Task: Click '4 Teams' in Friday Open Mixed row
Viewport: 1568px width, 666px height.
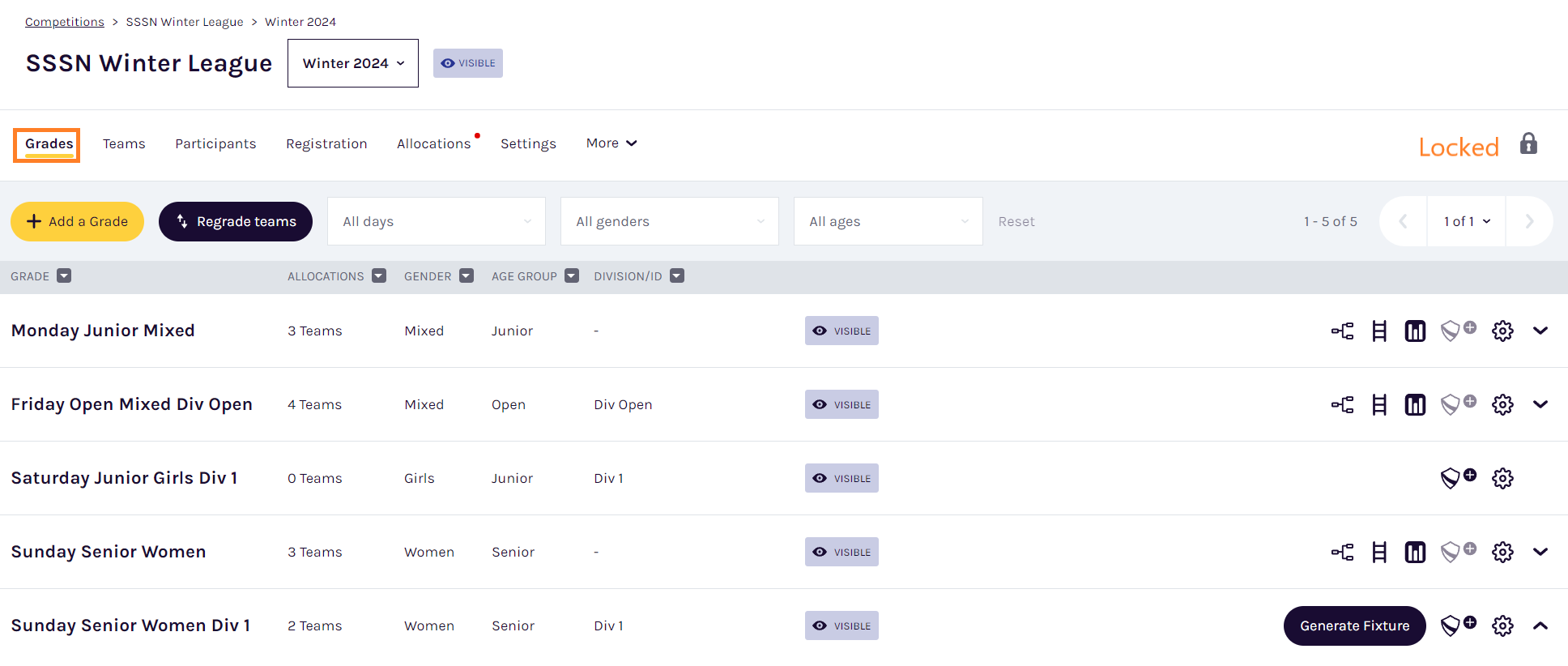Action: point(314,404)
